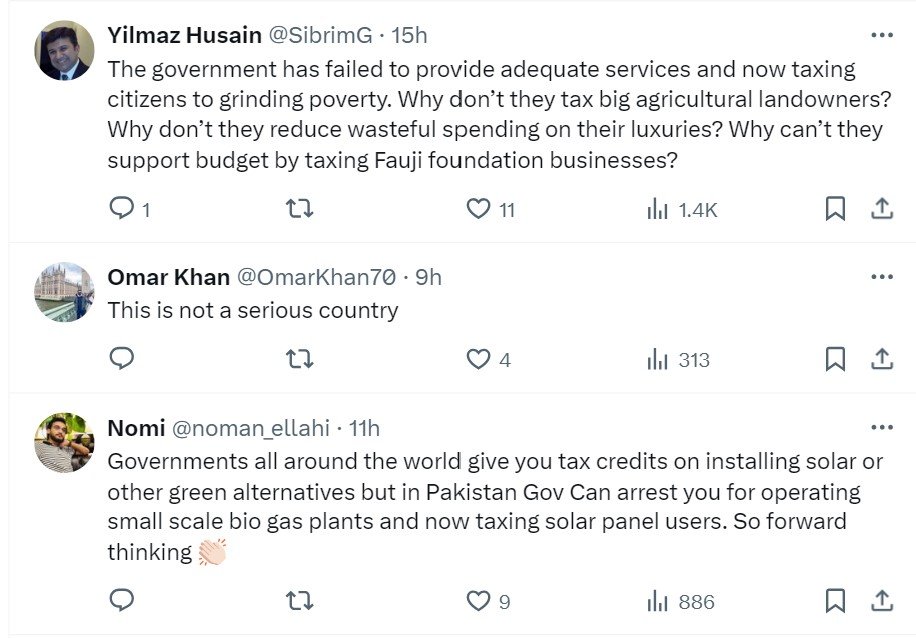Open more options for Omar Khan's tweet
The height and width of the screenshot is (638, 916).
click(881, 277)
